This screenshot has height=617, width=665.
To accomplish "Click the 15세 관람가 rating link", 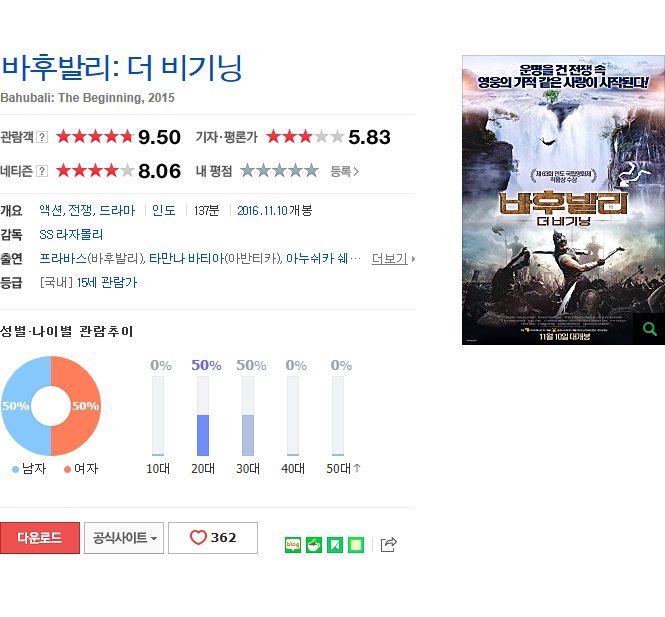I will (x=107, y=282).
